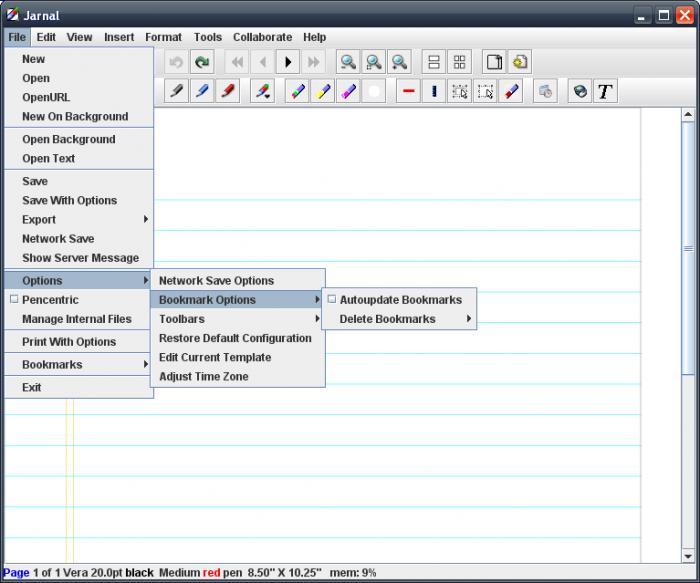Select the white-out circle tool

point(374,91)
